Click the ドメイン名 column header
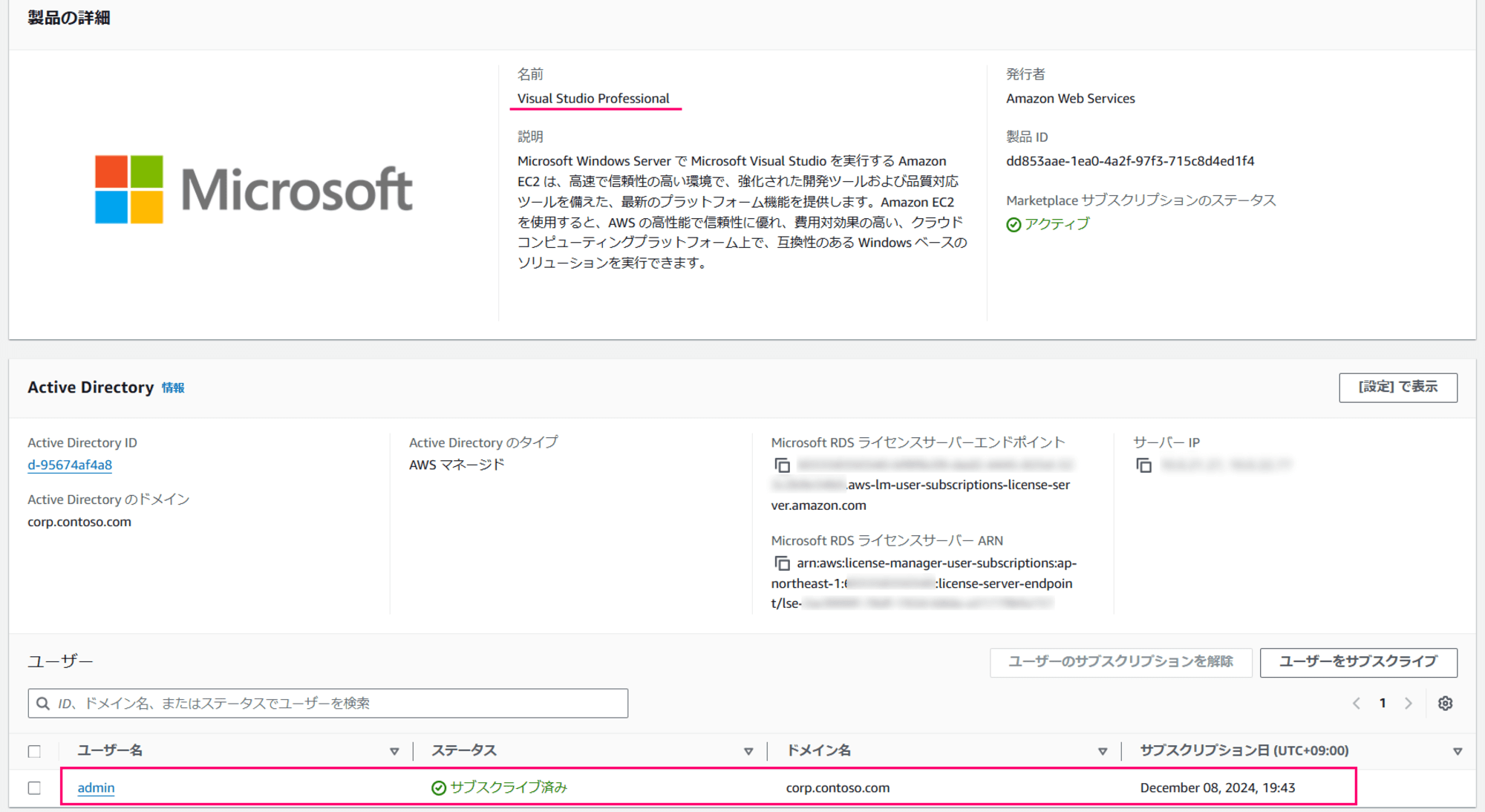The width and height of the screenshot is (1485, 812). (x=818, y=750)
